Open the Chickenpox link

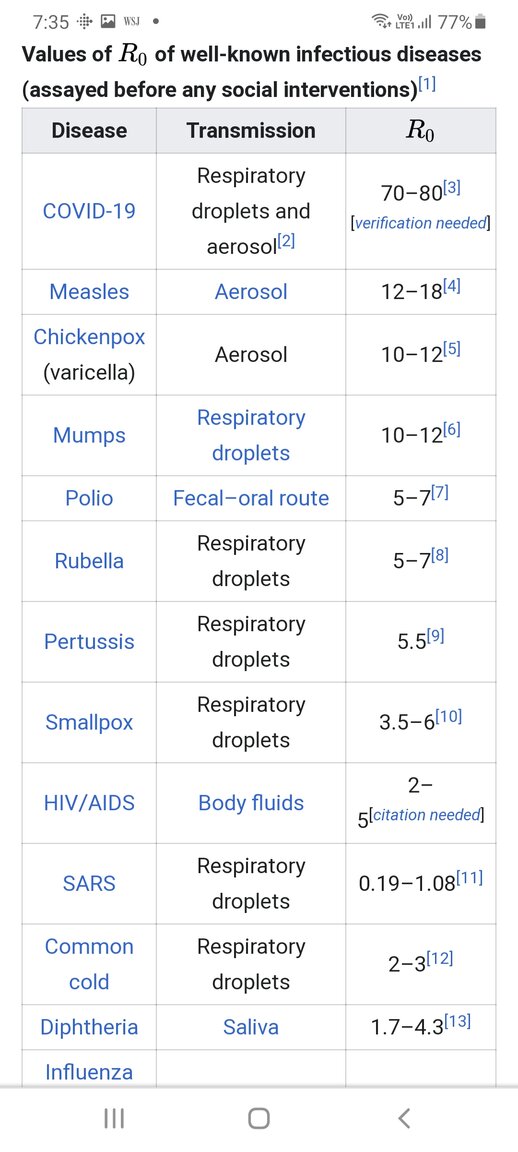(x=89, y=337)
